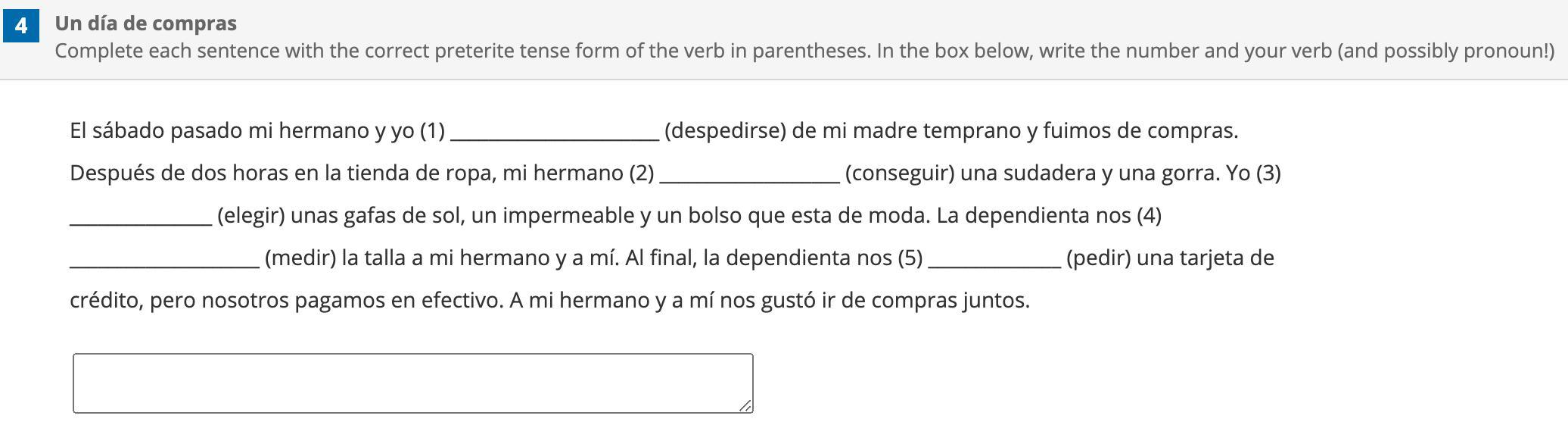The height and width of the screenshot is (425, 1568).
Task: Click the blue number 4 badge
Action: tap(21, 26)
